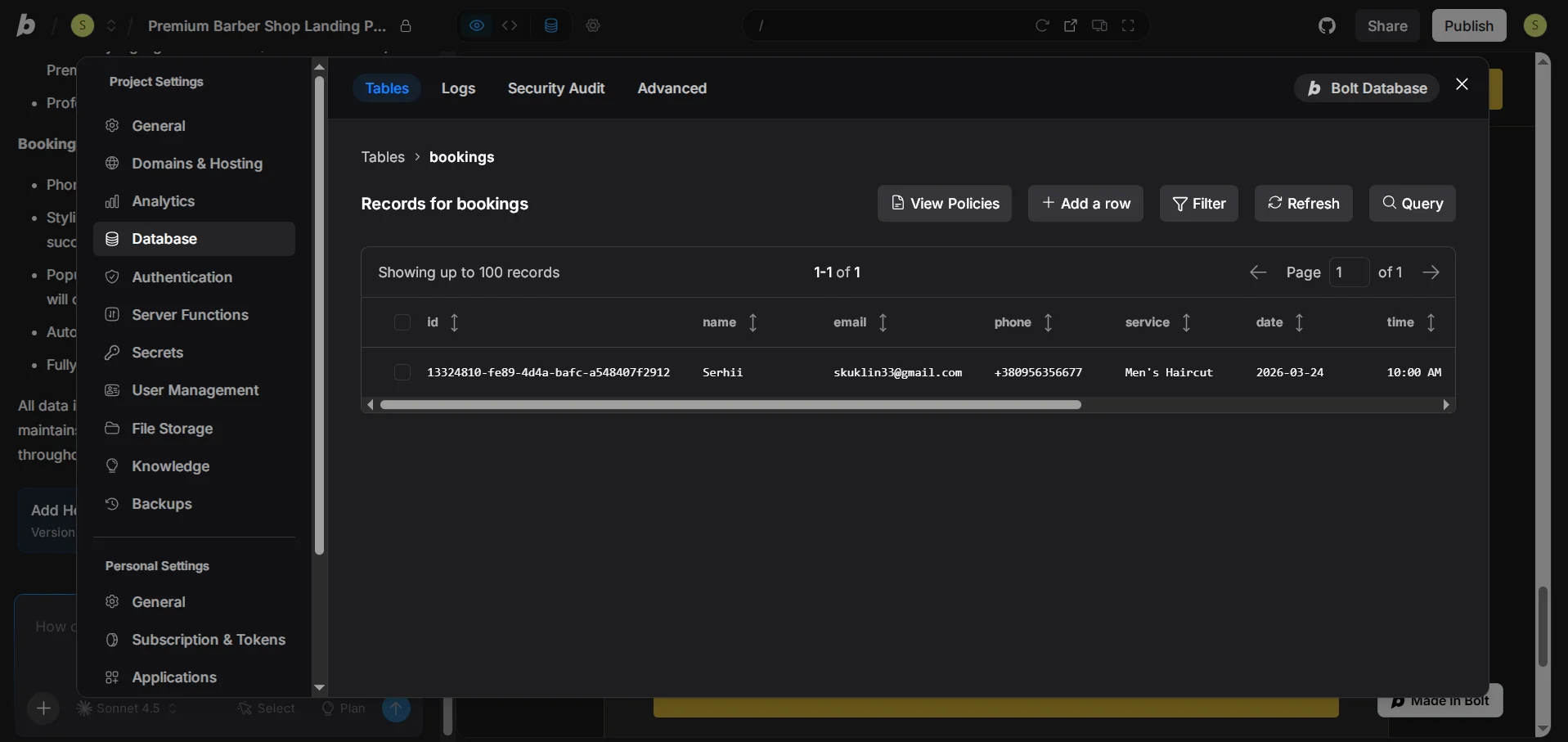Reload the preview with the refresh icon

(1044, 25)
